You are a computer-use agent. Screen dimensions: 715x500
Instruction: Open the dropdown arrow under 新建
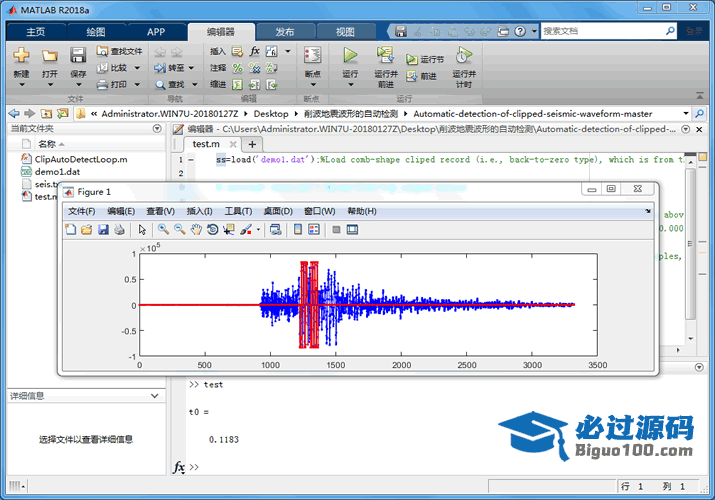tap(21, 85)
